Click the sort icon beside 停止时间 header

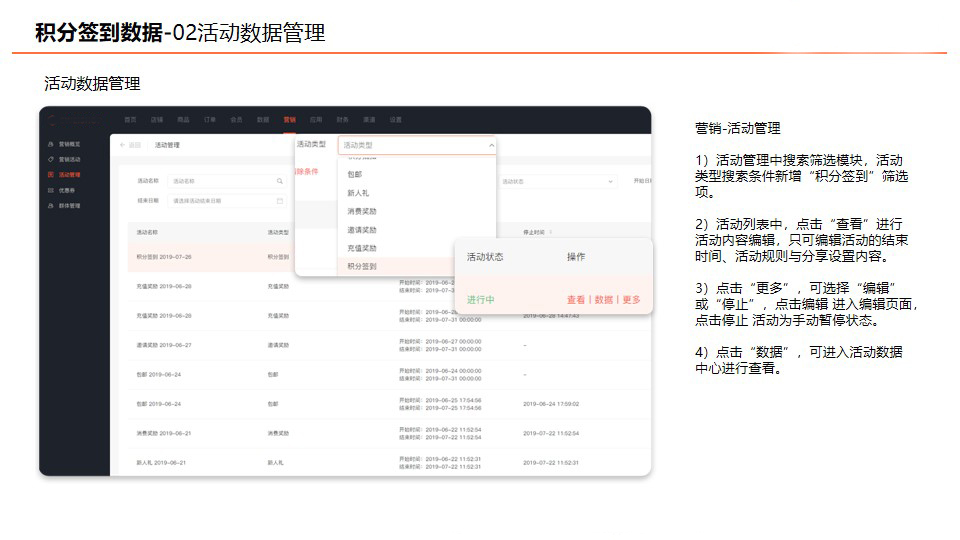pos(551,233)
